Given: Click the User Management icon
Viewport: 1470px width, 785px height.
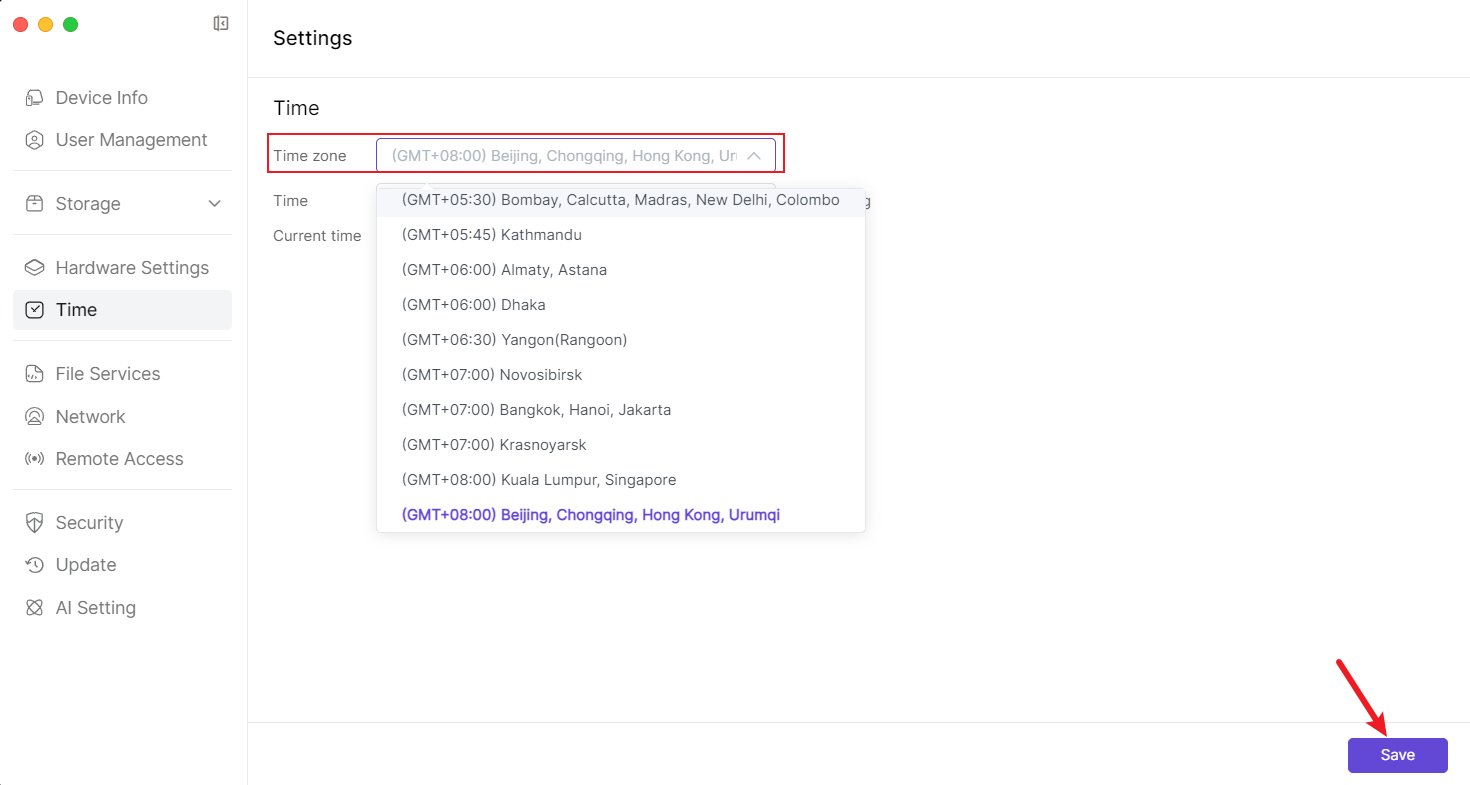Looking at the screenshot, I should point(35,140).
